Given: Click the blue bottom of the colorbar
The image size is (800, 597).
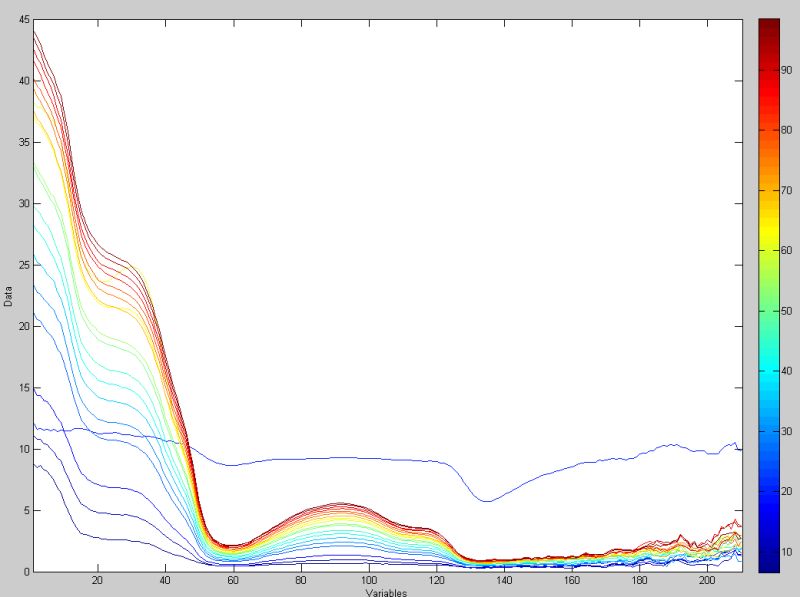Looking at the screenshot, I should point(769,555).
